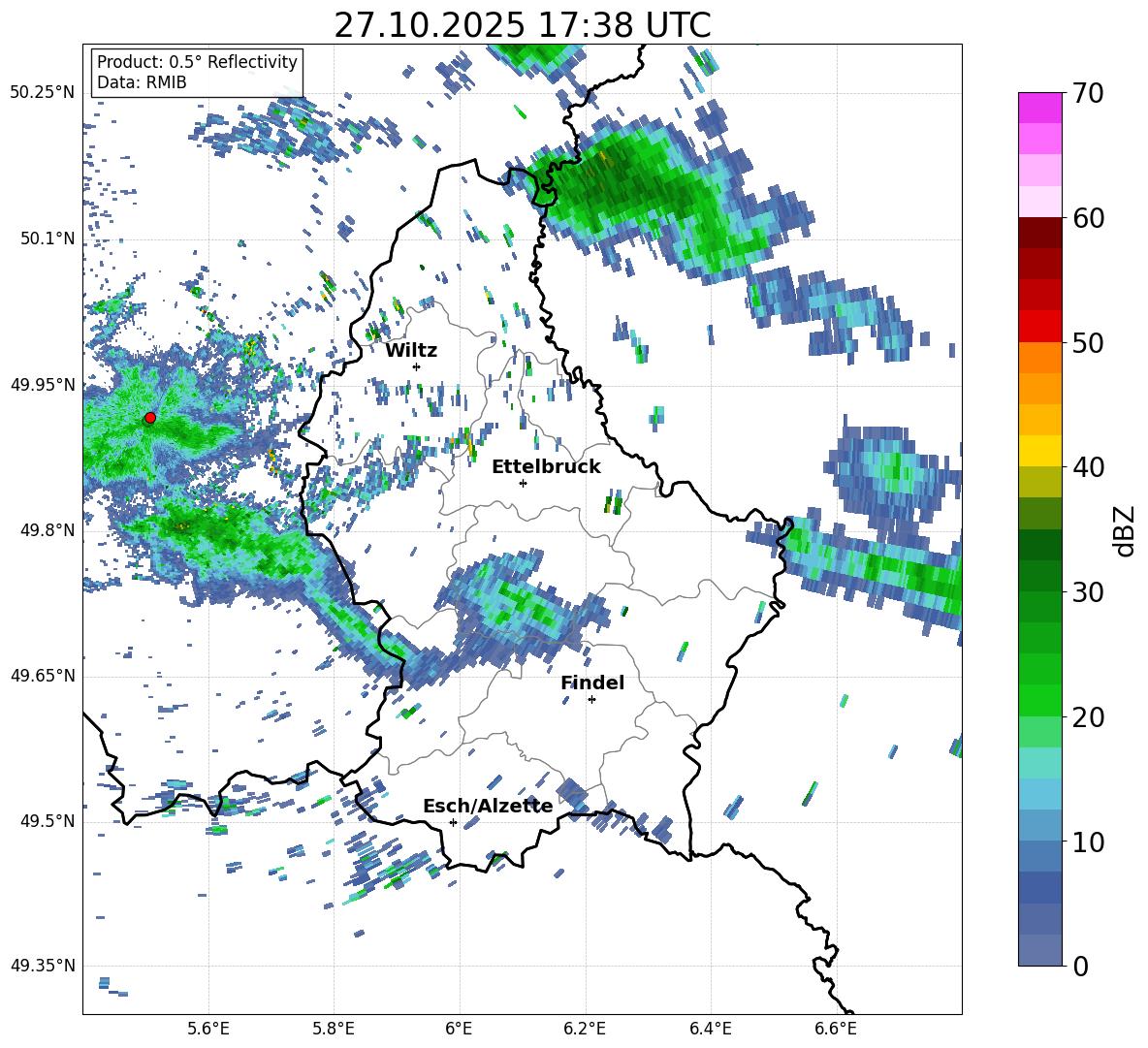Click the 49.35°N latitude label
The image size is (1148, 1048).
click(43, 966)
